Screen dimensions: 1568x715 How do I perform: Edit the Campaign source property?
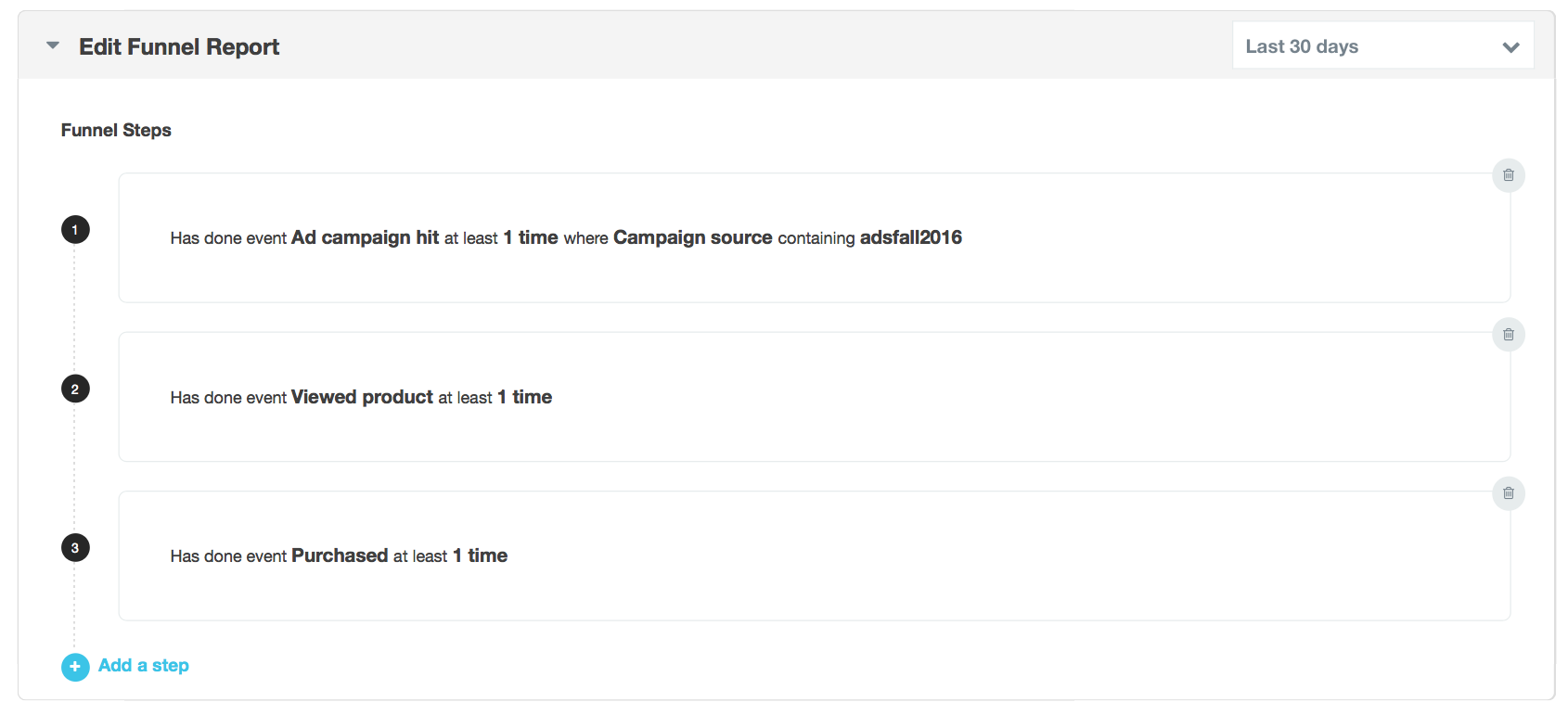click(x=692, y=237)
